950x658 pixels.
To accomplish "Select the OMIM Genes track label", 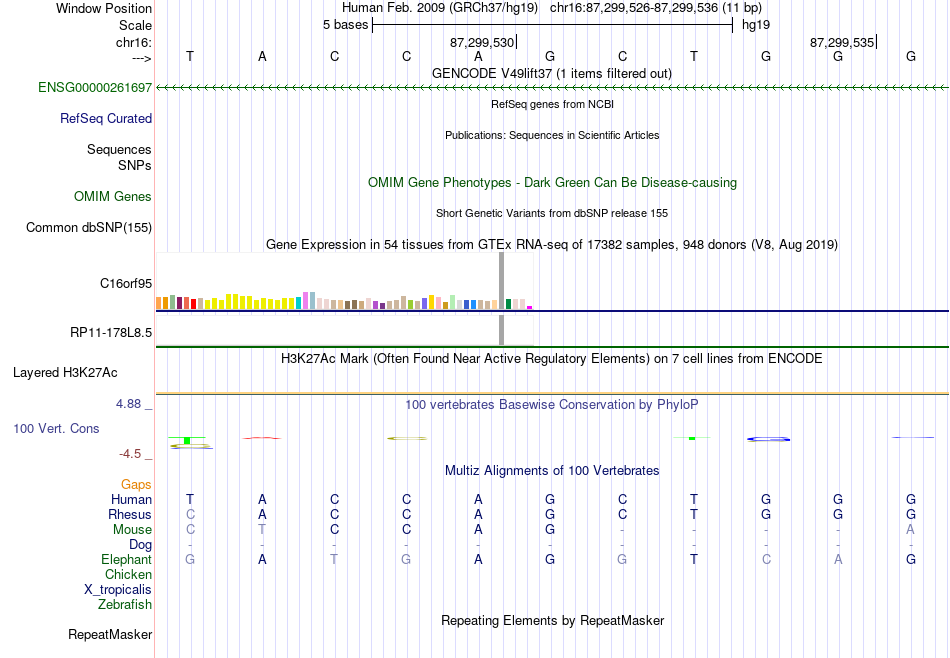I will (113, 196).
